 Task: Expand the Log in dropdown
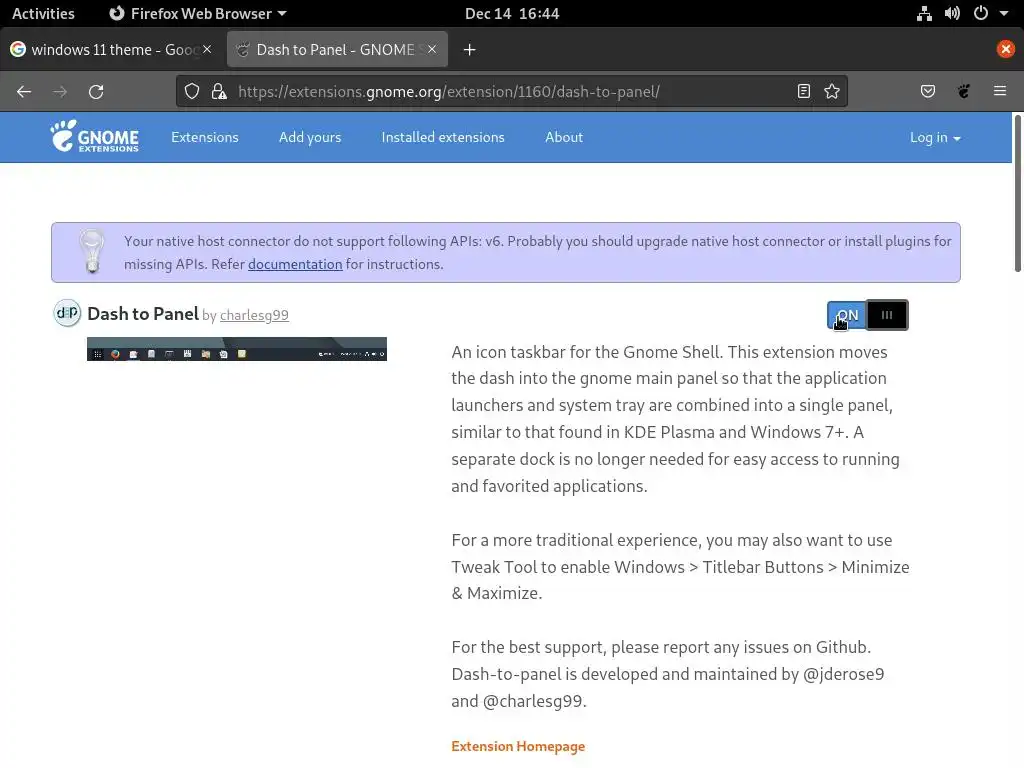click(935, 137)
